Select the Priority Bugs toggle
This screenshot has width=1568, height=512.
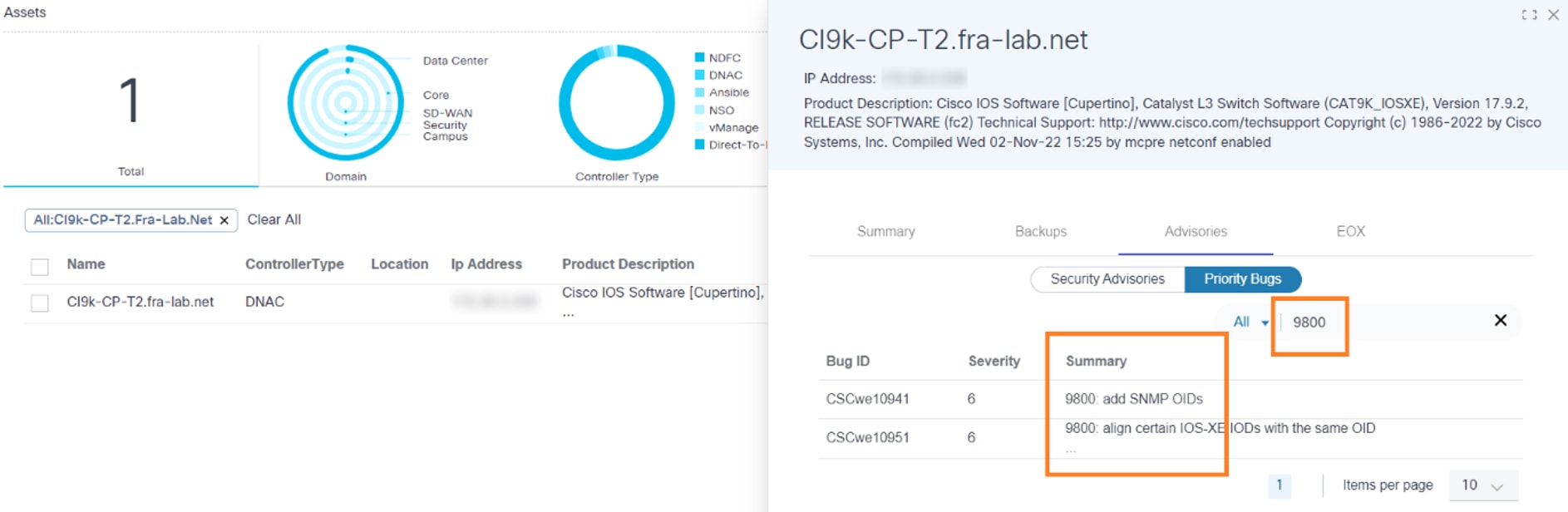[x=1242, y=279]
